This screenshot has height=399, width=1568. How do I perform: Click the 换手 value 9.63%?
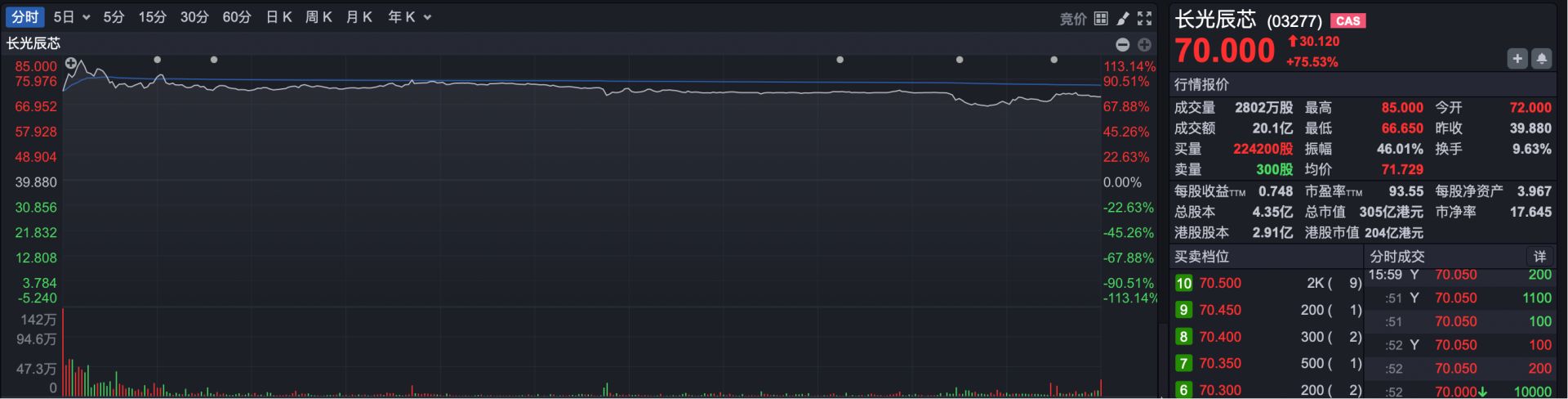click(x=1532, y=150)
